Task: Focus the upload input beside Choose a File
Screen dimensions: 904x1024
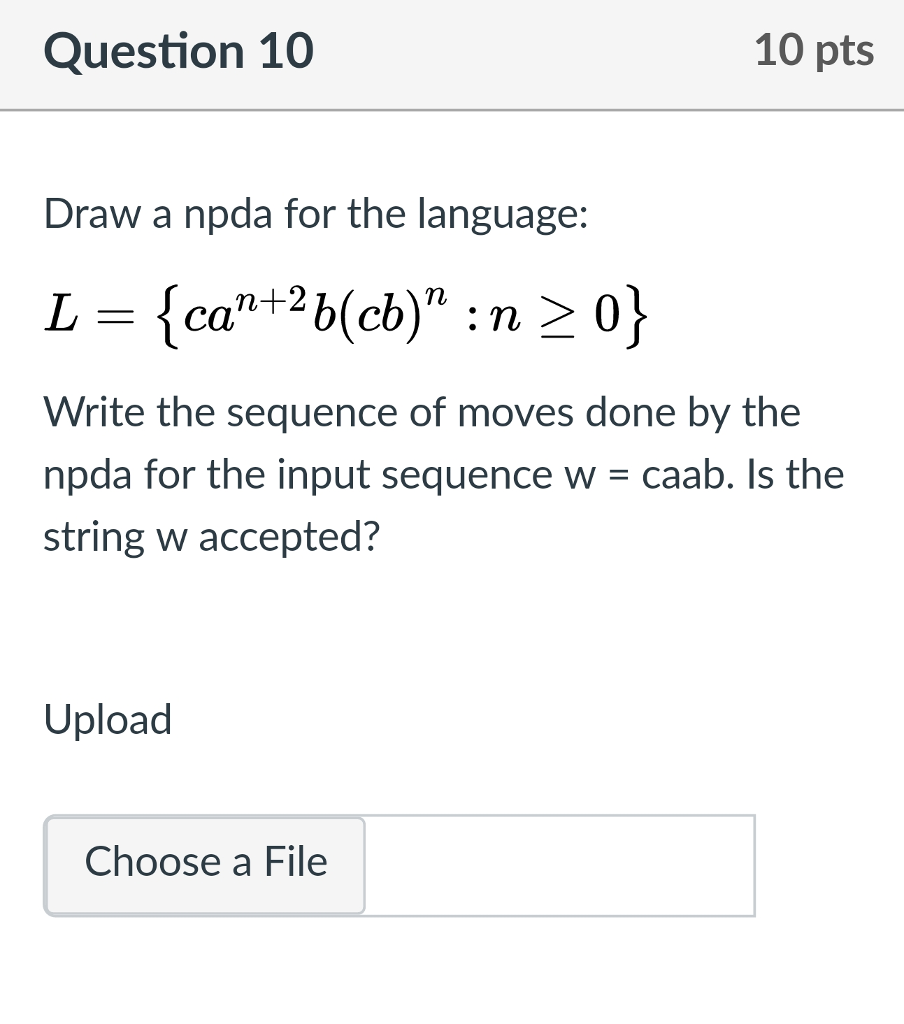Action: point(558,865)
